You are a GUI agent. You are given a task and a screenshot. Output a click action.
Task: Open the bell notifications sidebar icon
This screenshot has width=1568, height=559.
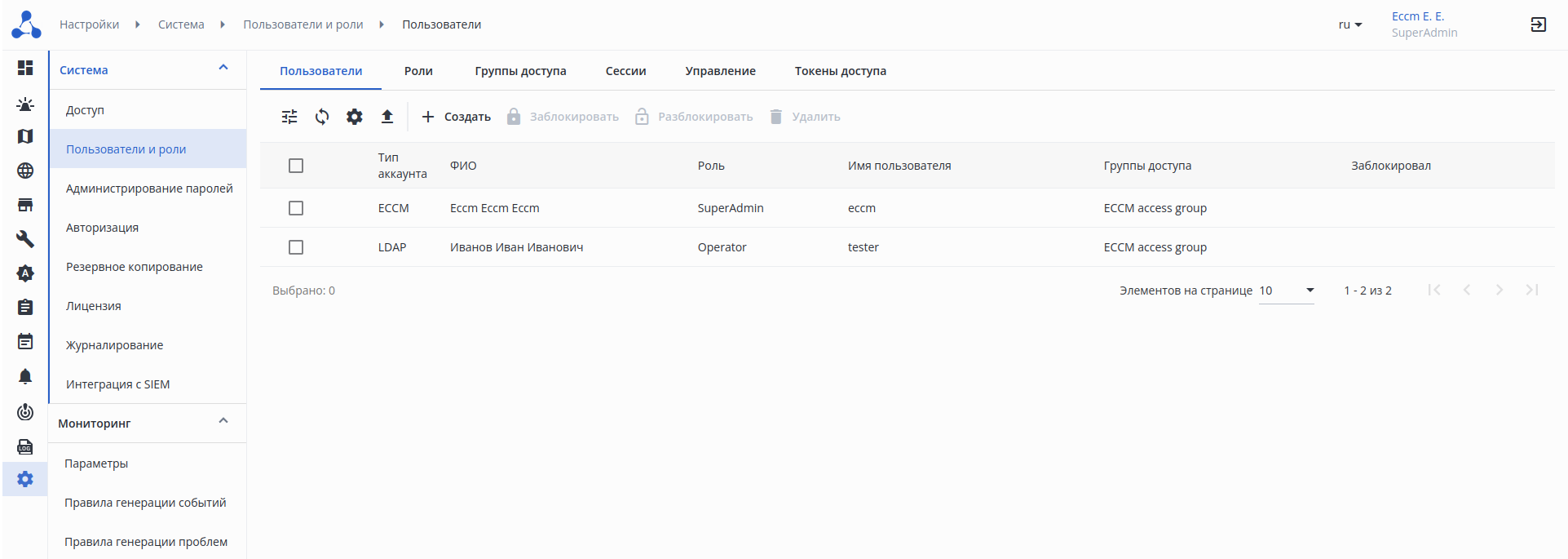click(25, 376)
